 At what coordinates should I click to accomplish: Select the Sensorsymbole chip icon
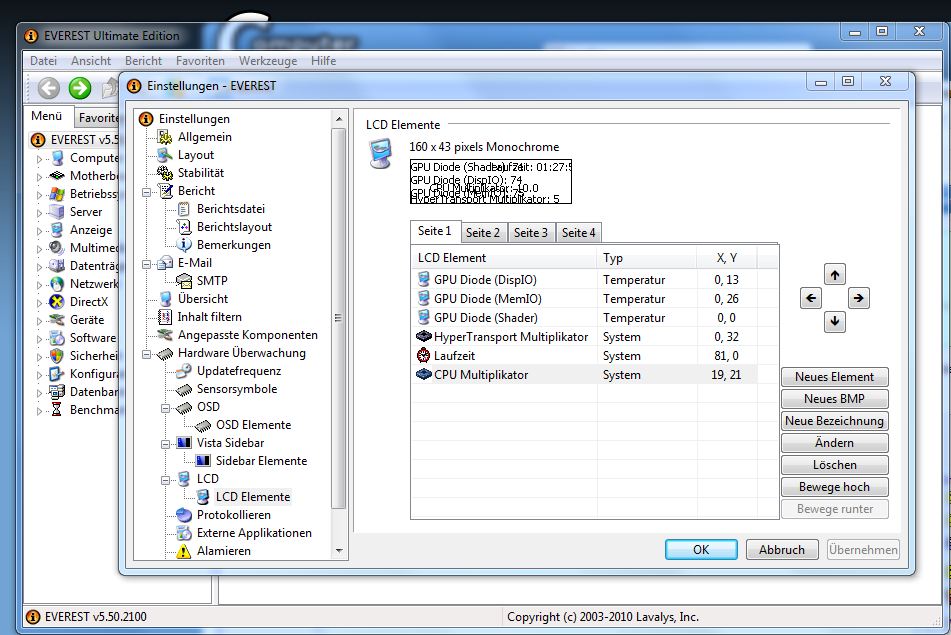(184, 389)
